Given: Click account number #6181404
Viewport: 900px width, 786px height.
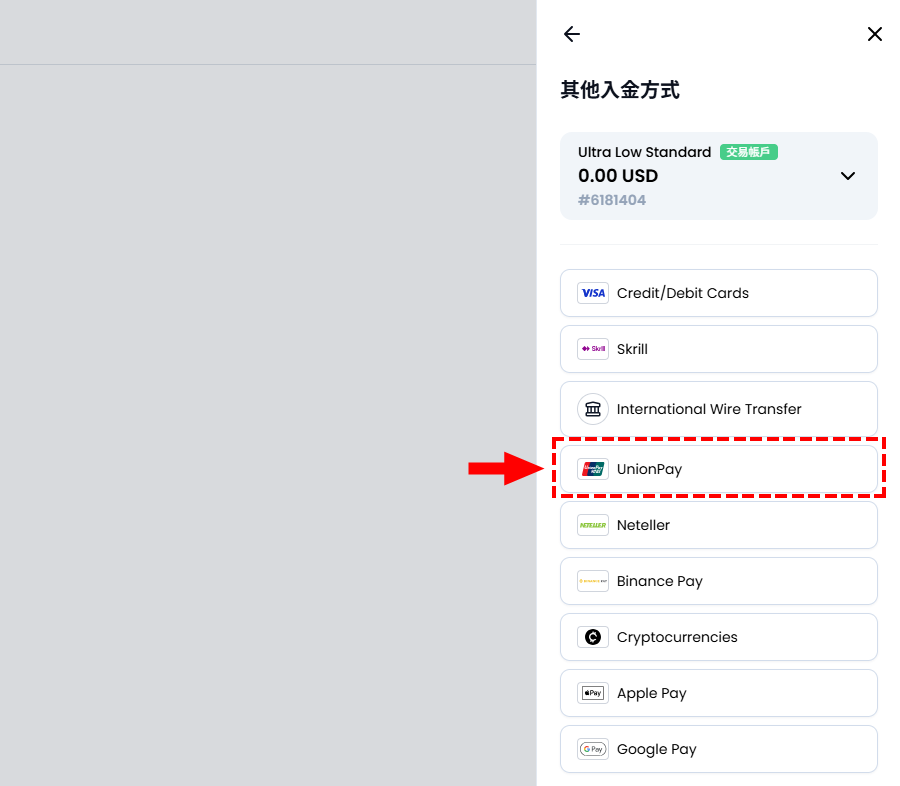Looking at the screenshot, I should coord(612,200).
